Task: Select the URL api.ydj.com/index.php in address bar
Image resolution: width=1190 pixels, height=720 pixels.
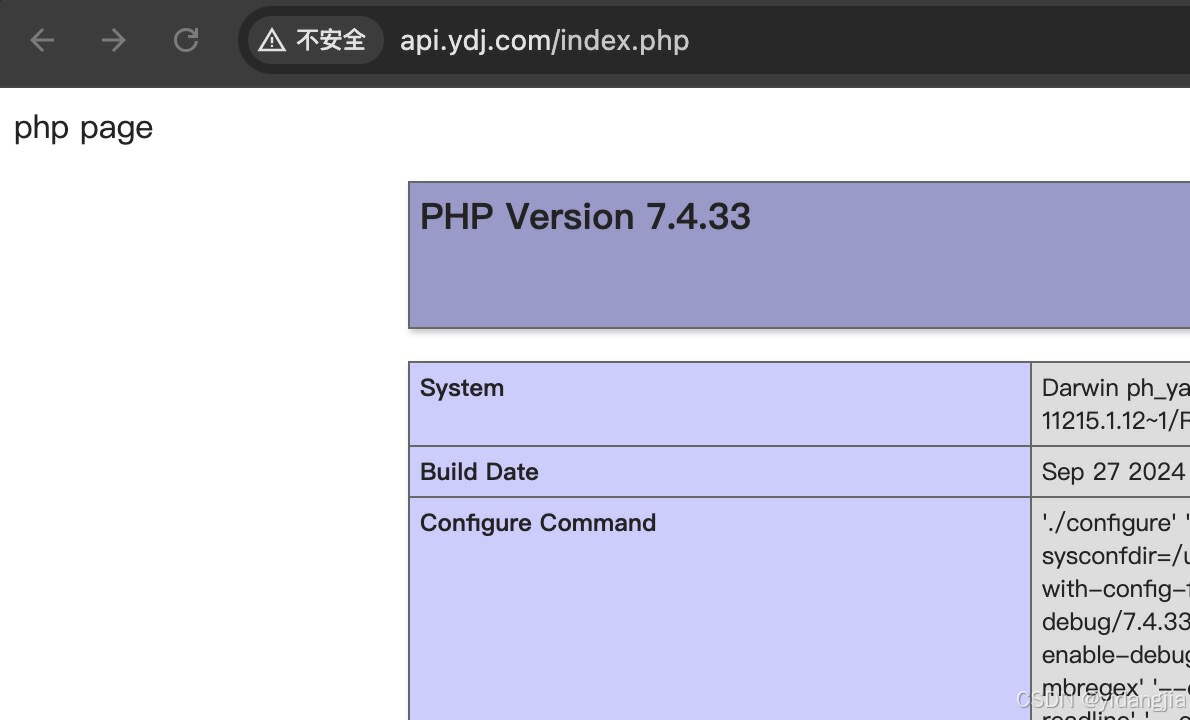Action: [x=544, y=40]
